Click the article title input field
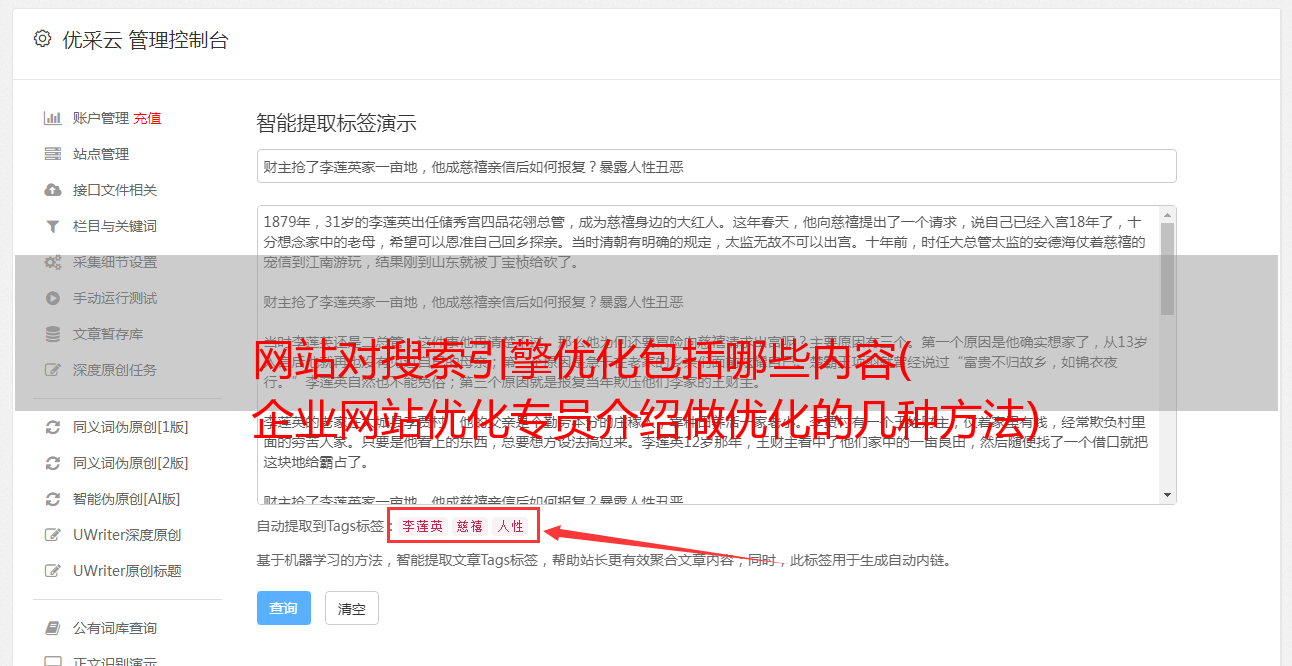Screen dimensions: 1292x666 click(x=716, y=166)
